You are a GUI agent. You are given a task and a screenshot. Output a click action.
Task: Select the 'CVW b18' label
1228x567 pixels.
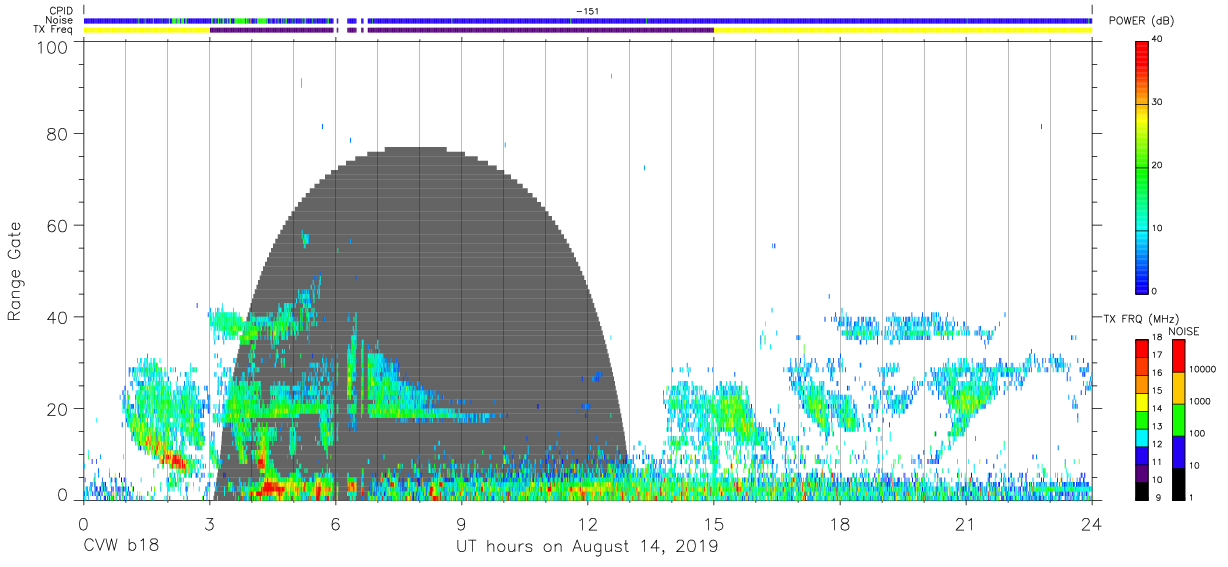pyautogui.click(x=120, y=546)
